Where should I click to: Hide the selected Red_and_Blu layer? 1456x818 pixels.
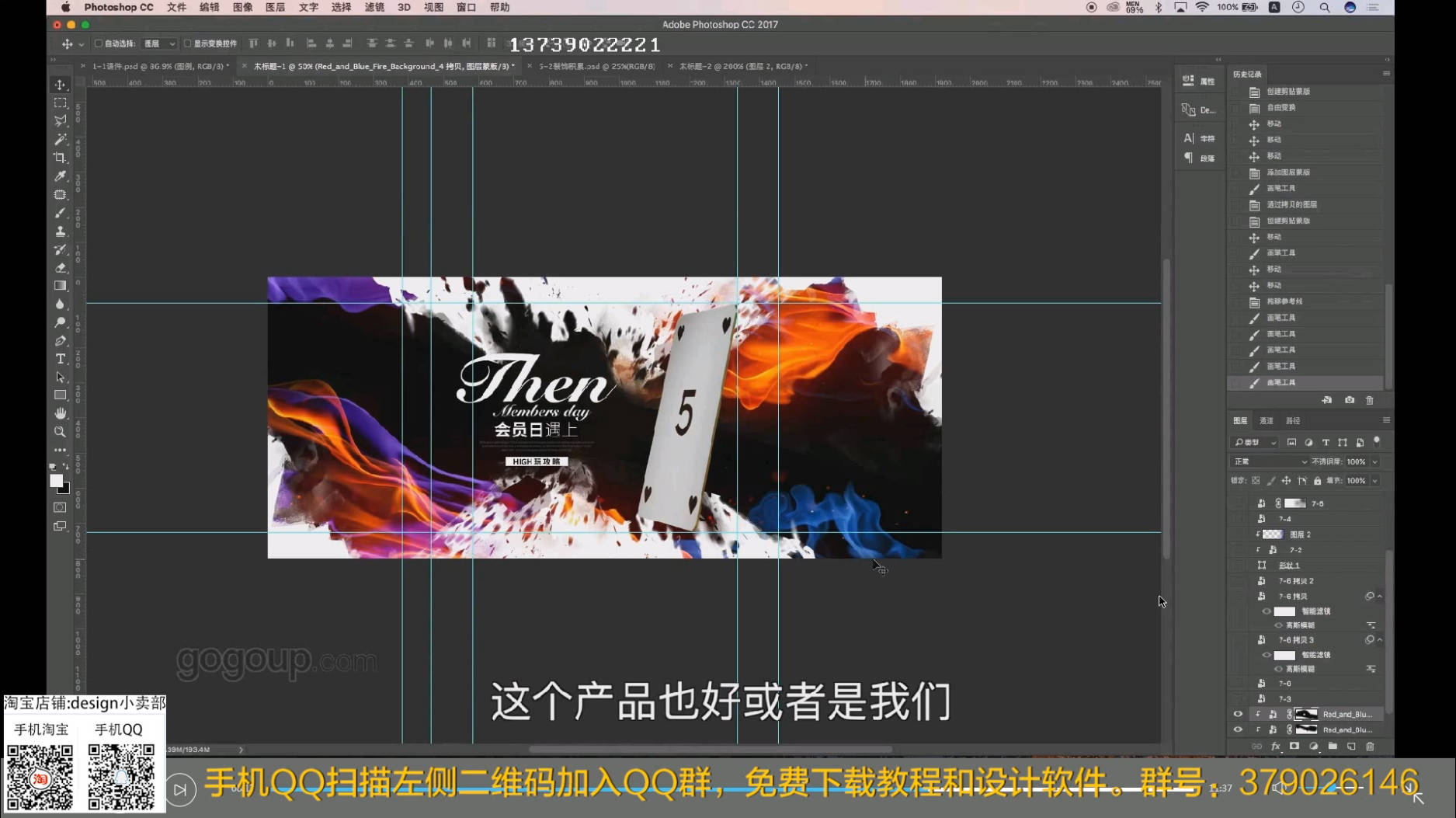pos(1238,714)
